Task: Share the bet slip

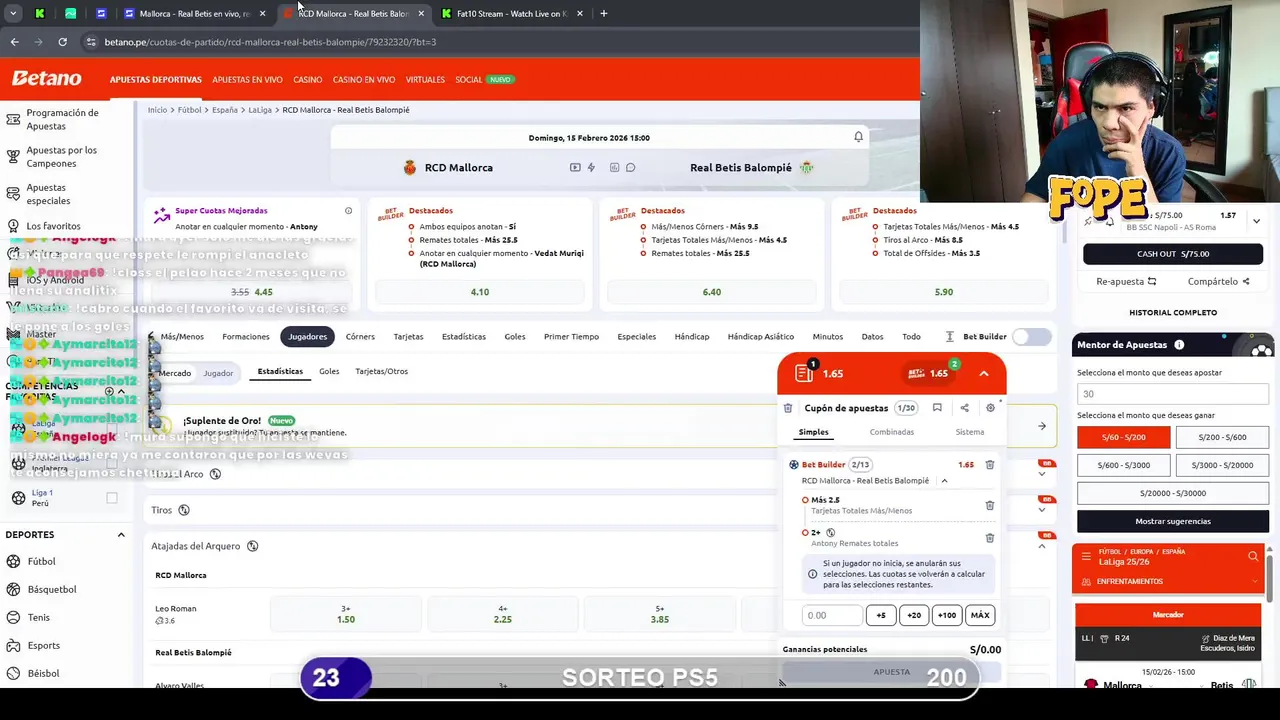Action: [x=964, y=408]
